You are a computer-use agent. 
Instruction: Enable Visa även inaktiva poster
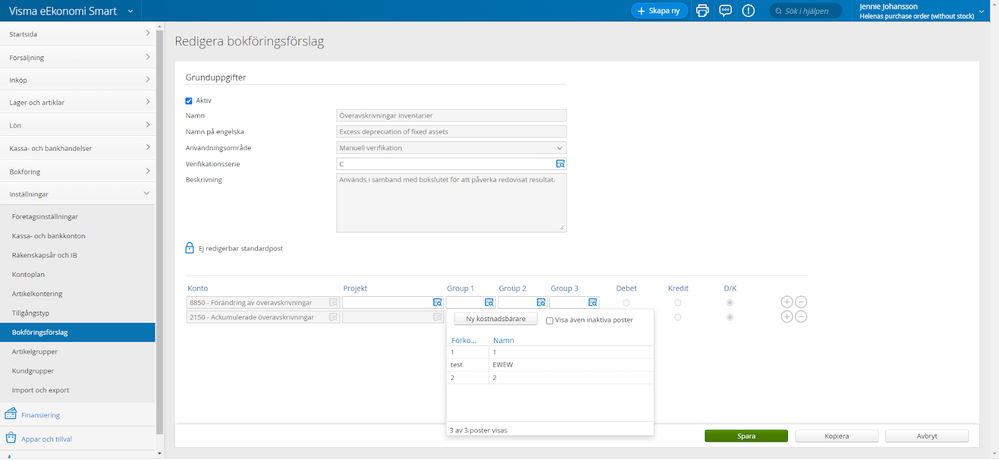[x=549, y=320]
